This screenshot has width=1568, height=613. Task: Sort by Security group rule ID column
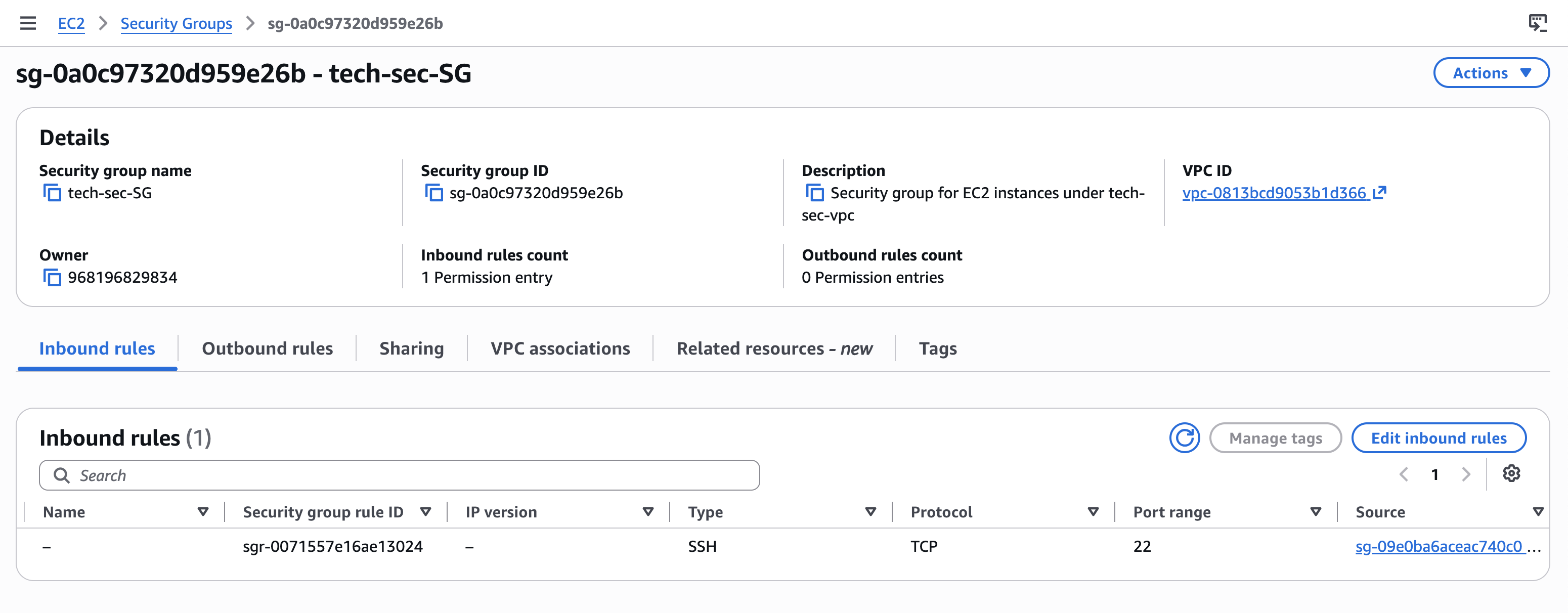coord(425,512)
